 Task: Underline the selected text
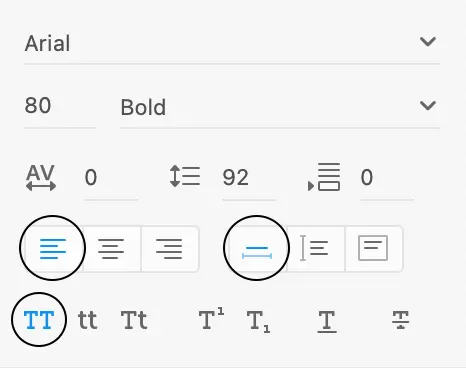pos(327,322)
